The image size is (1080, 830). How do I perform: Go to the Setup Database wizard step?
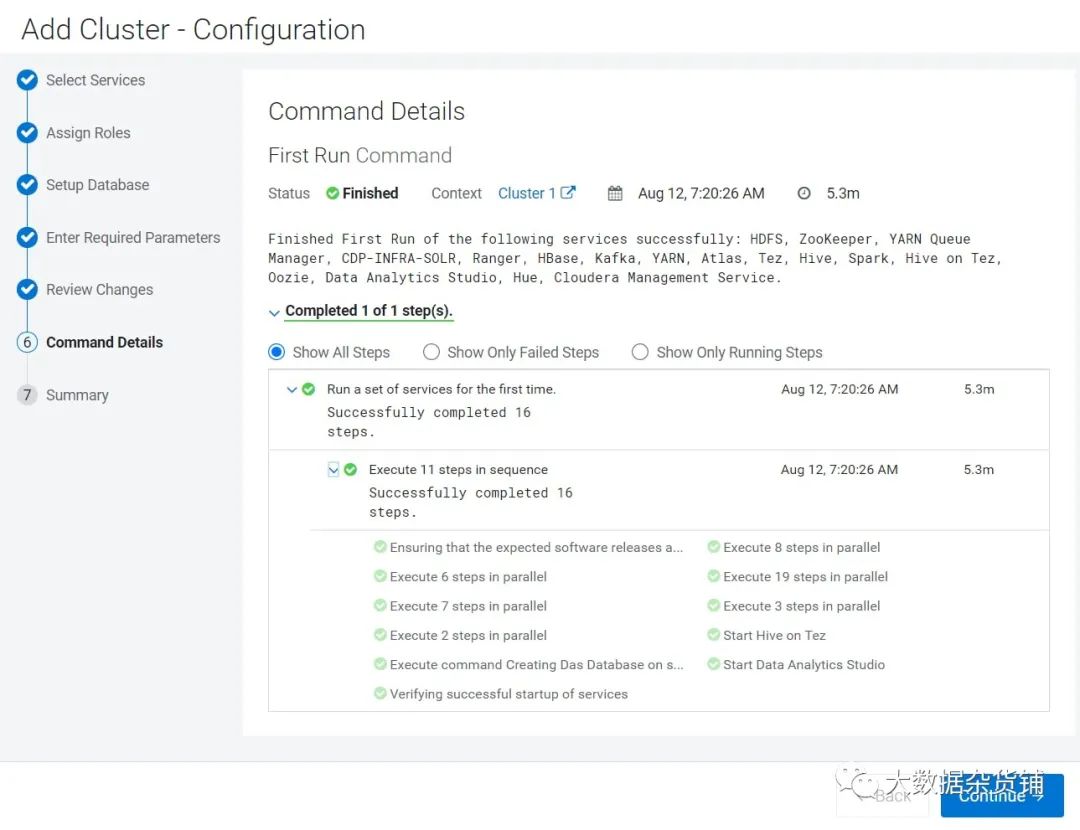pyautogui.click(x=98, y=185)
